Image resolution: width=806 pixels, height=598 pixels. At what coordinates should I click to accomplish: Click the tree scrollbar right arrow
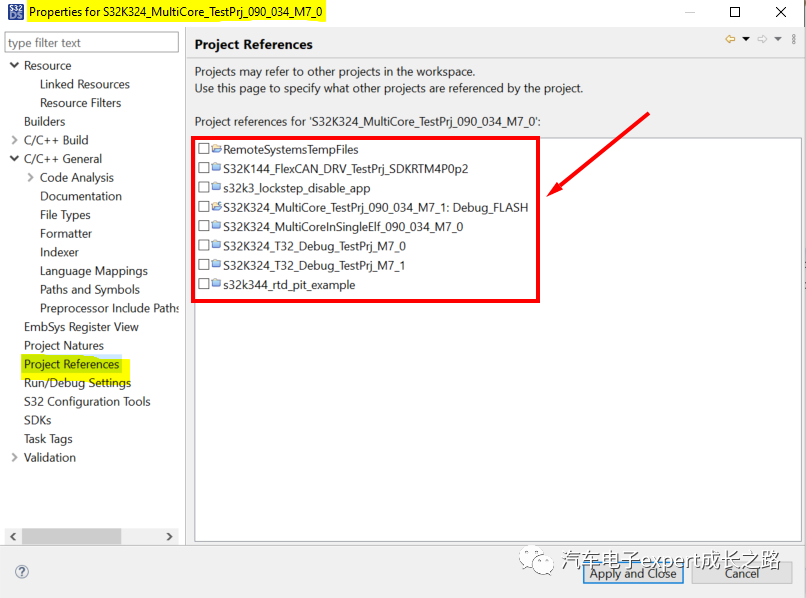[x=170, y=536]
